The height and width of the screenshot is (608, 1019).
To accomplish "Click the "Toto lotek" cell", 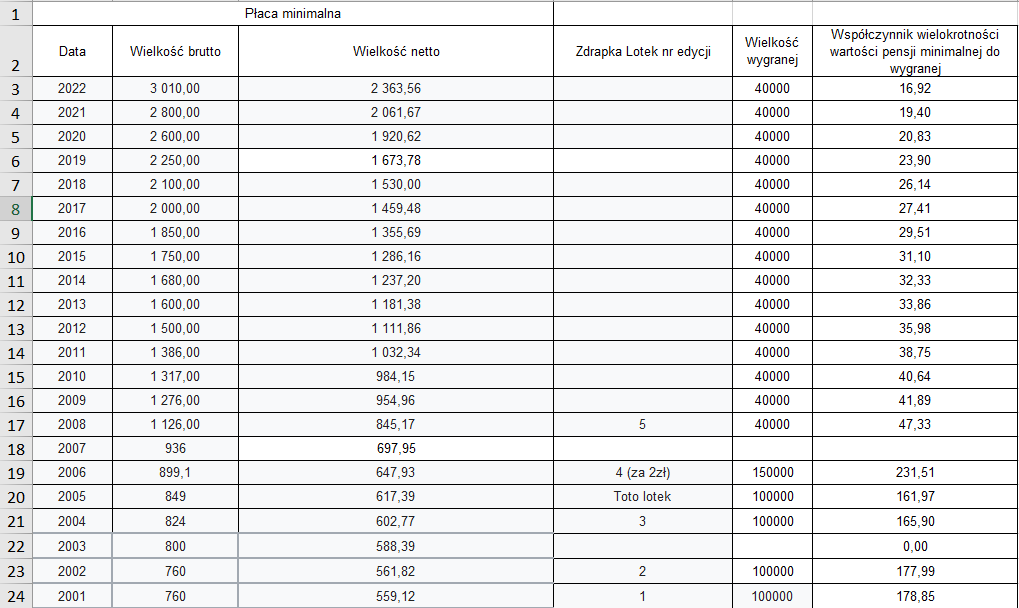I will pos(643,497).
